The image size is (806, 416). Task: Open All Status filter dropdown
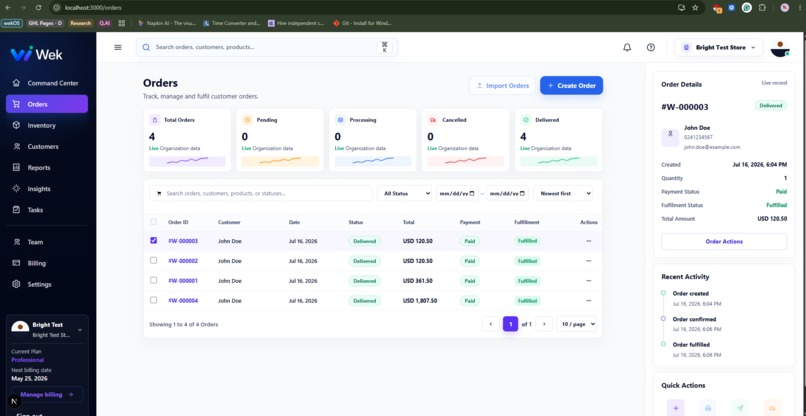[405, 193]
